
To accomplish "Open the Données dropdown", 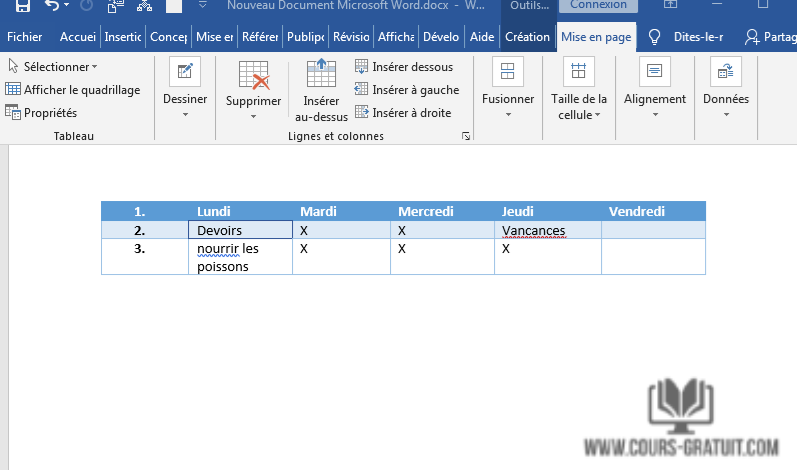I will 725,99.
